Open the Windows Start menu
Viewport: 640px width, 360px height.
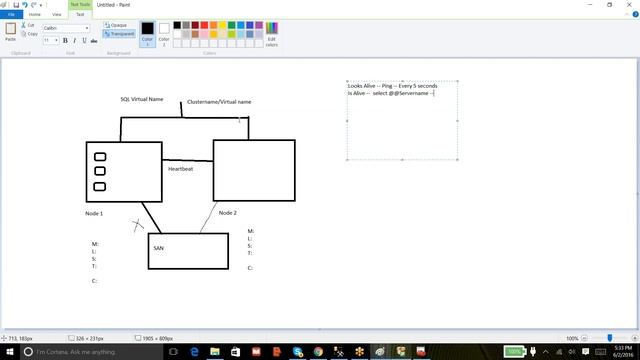[10, 351]
